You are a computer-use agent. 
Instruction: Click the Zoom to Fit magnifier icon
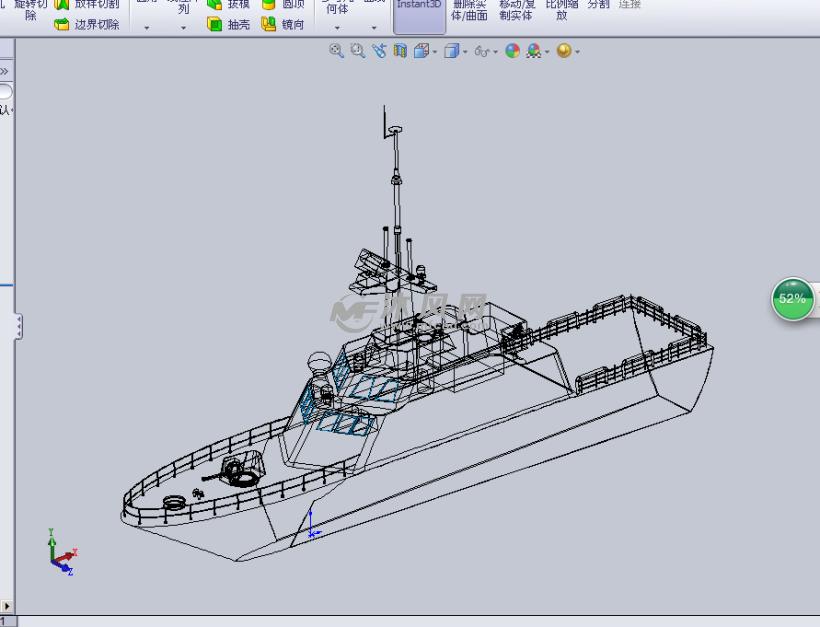click(x=337, y=51)
